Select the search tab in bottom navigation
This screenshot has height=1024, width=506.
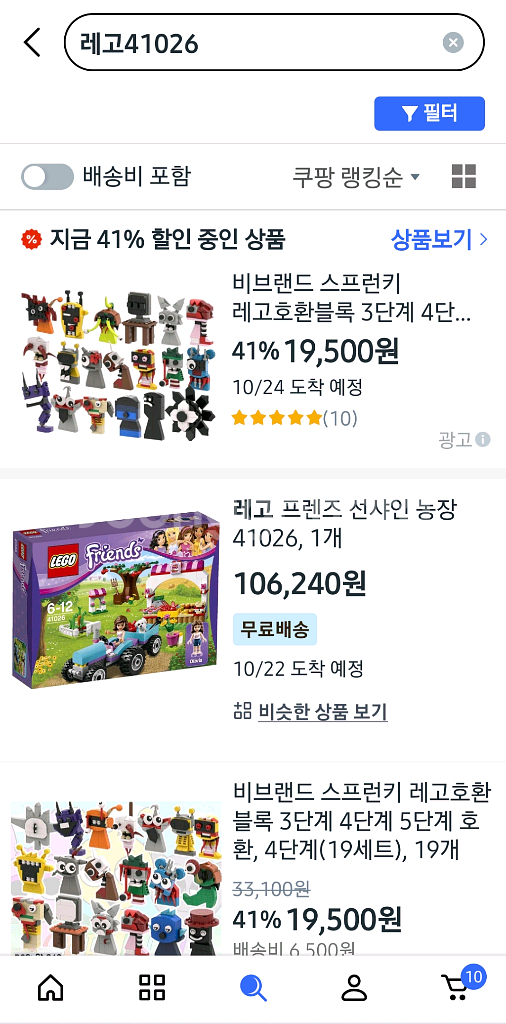click(x=253, y=987)
